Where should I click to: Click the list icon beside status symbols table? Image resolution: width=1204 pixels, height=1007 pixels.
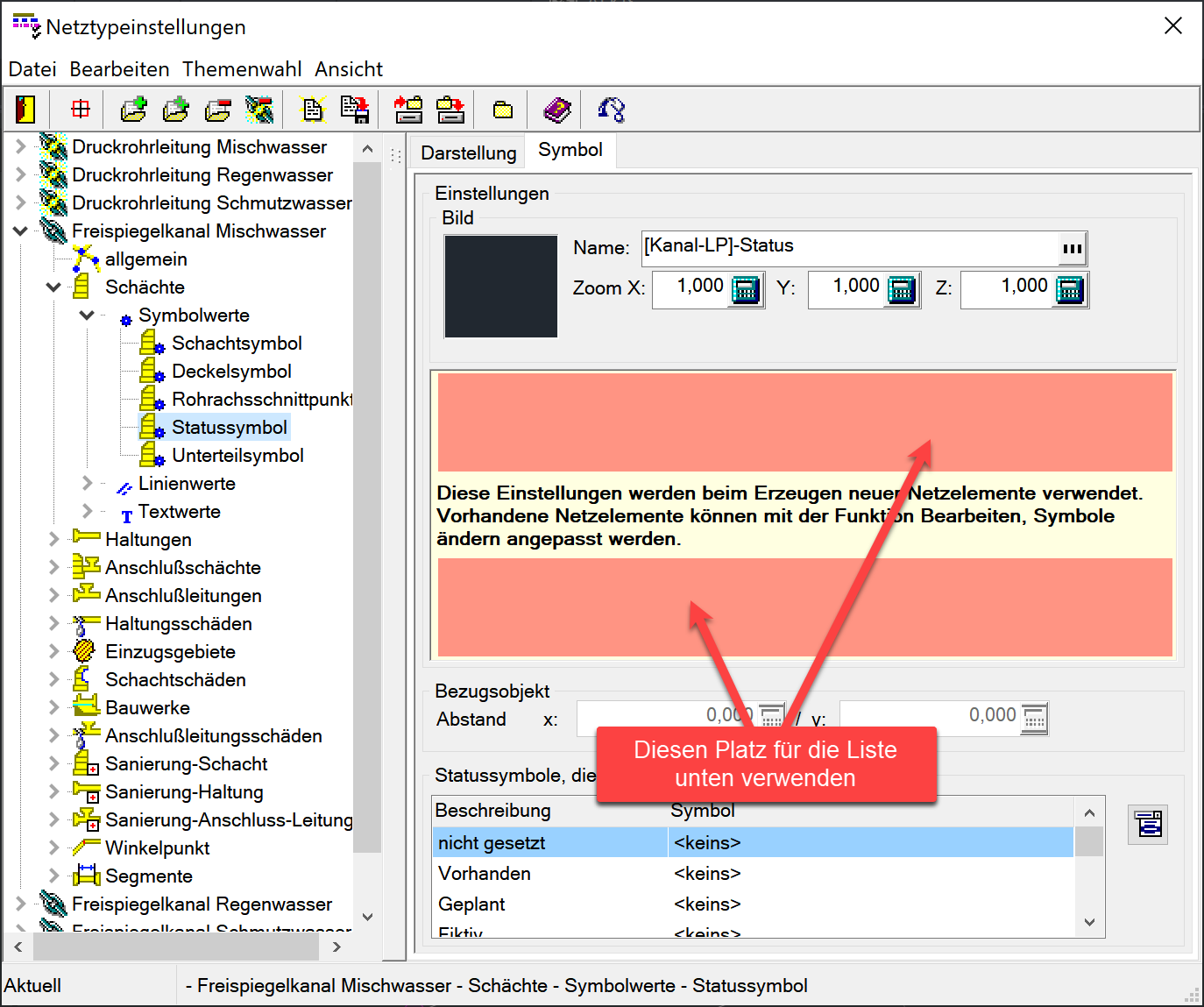[1148, 824]
